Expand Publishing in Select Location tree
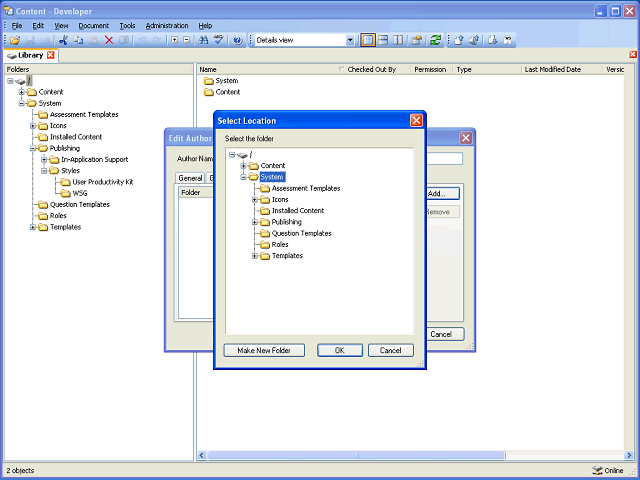 (x=255, y=222)
